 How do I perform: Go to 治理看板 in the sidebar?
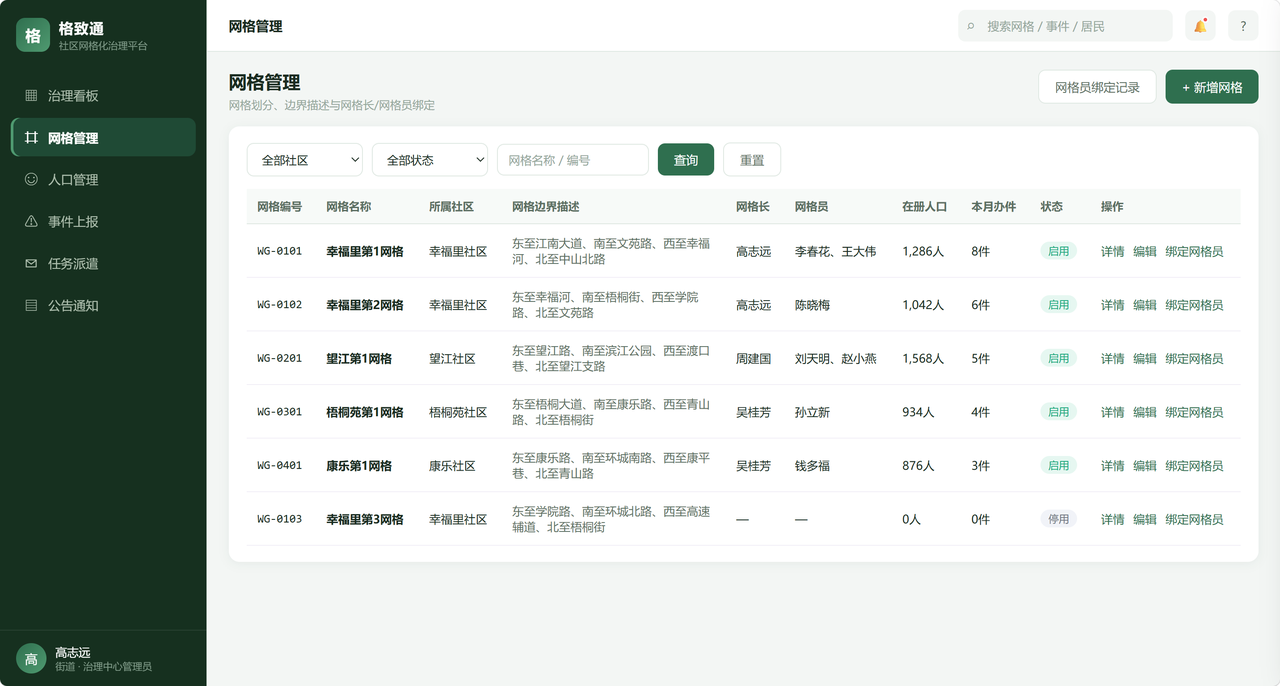tap(103, 96)
